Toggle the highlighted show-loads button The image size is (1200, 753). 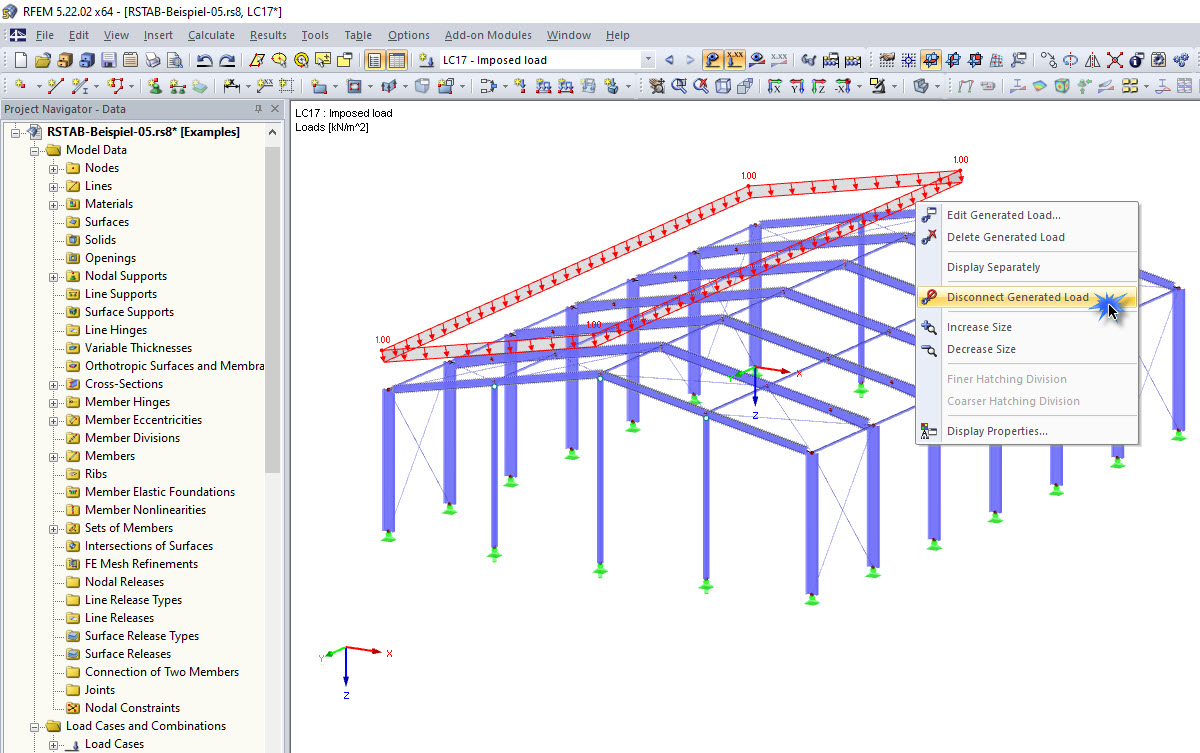[712, 59]
